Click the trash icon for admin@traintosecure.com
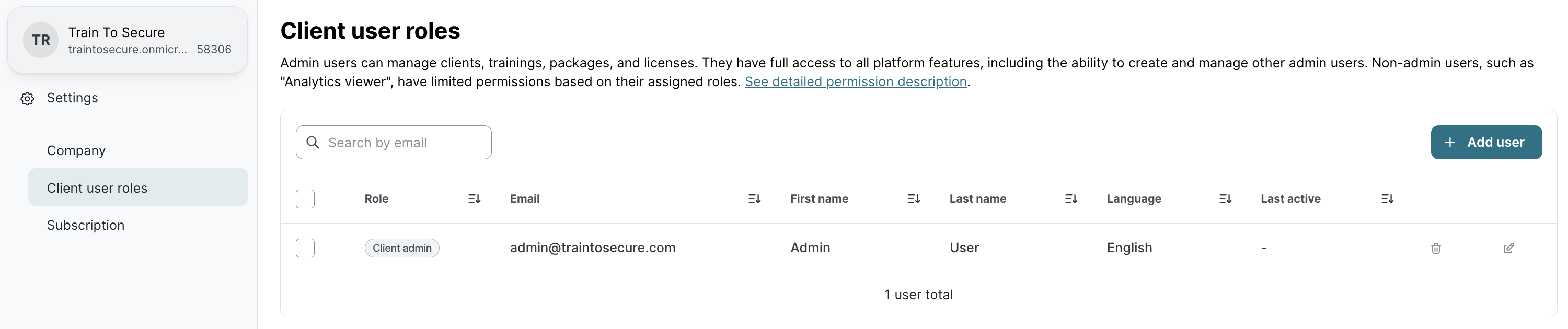This screenshot has height=329, width=1568. pos(1435,248)
